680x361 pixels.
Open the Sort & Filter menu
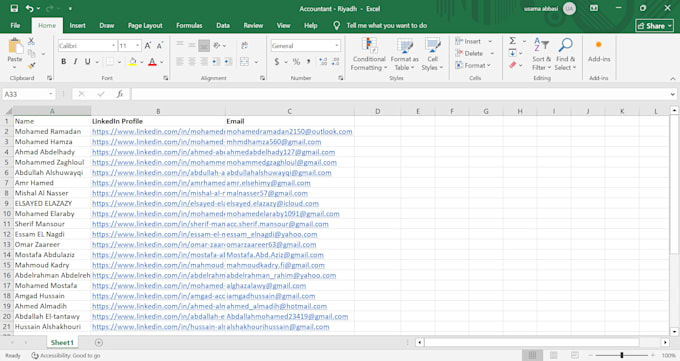pos(541,54)
